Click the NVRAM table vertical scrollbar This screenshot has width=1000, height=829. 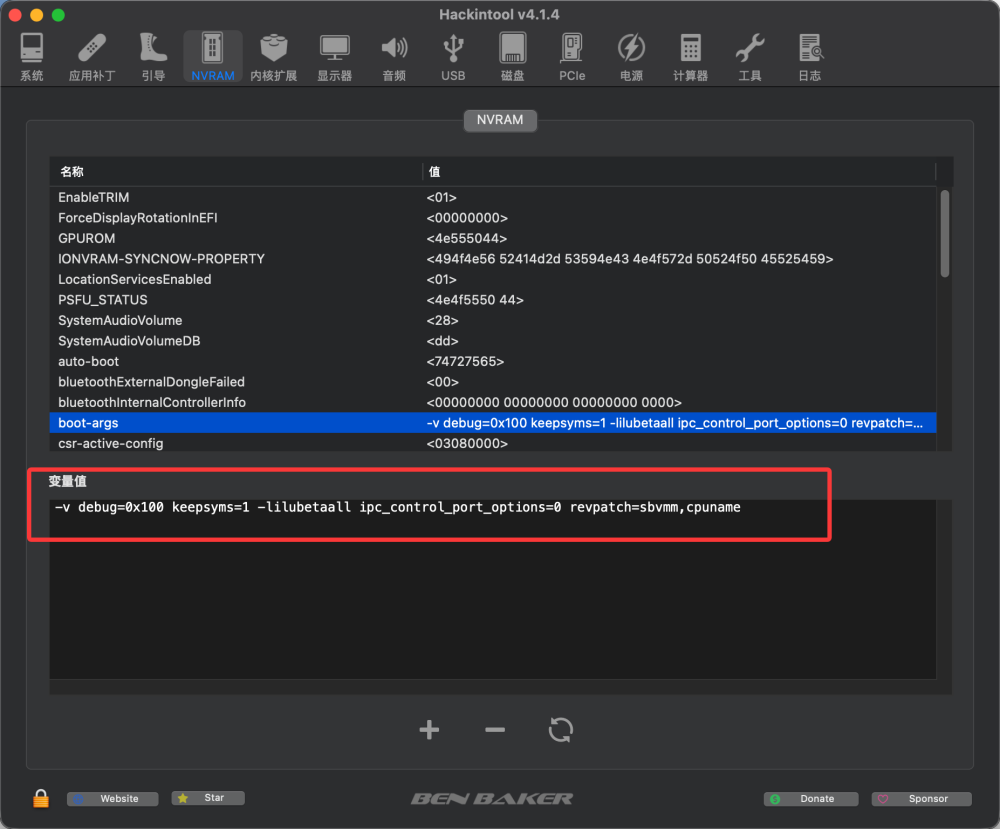[945, 233]
